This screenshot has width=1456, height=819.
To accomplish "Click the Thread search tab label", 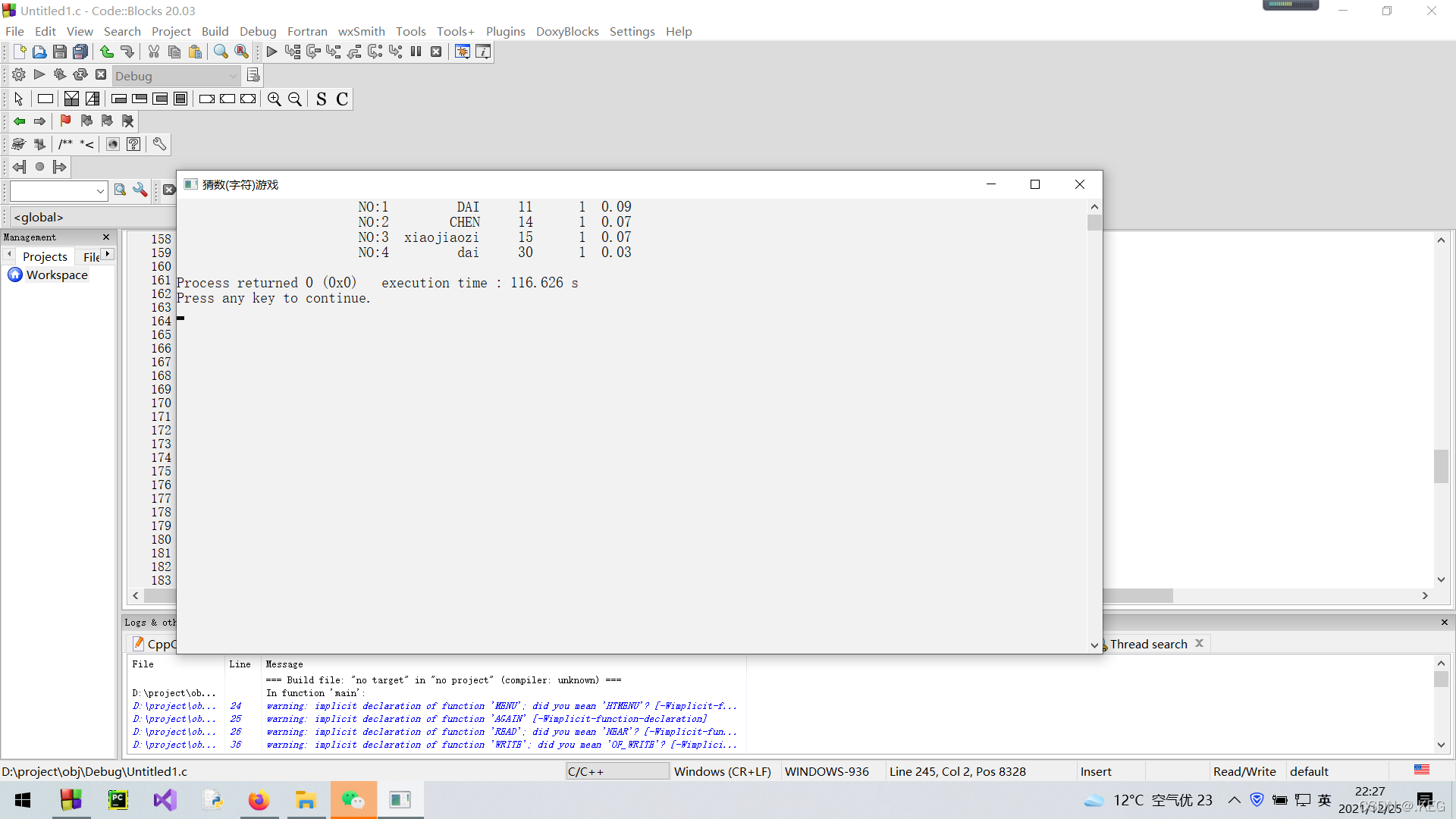I will click(1148, 644).
